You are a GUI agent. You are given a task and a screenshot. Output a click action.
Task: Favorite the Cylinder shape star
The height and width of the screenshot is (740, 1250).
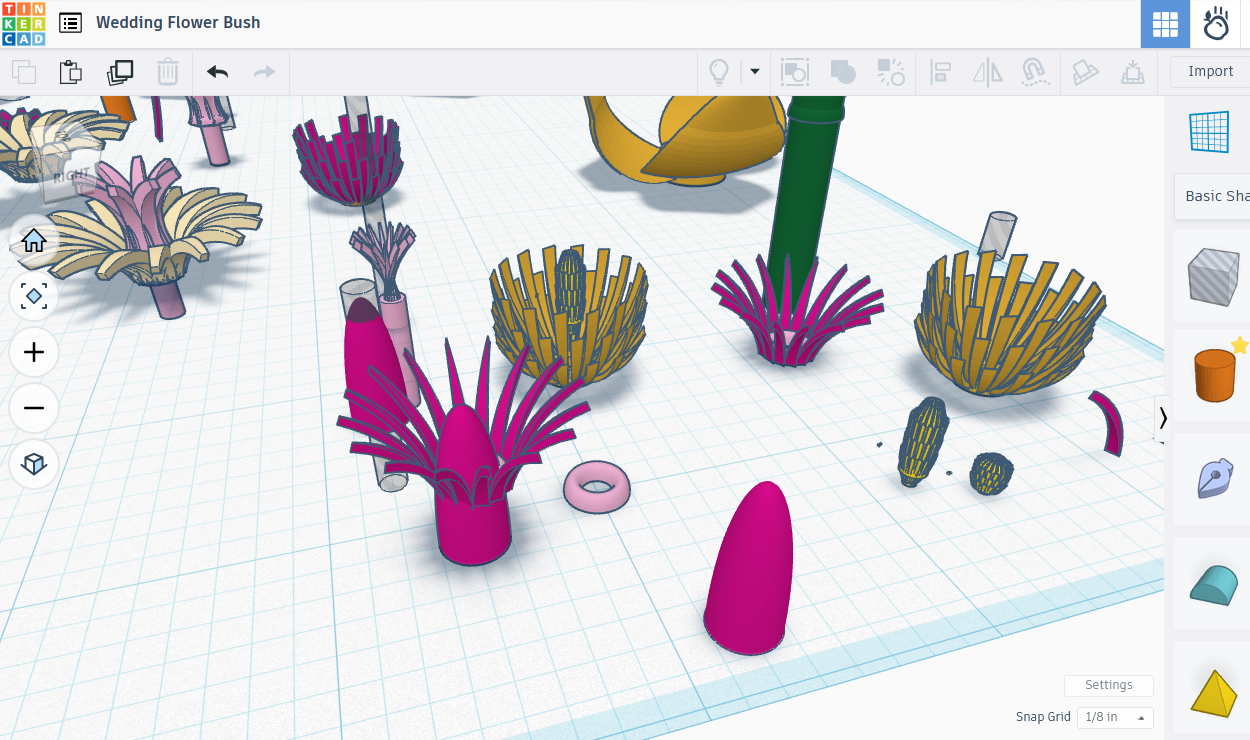1240,345
